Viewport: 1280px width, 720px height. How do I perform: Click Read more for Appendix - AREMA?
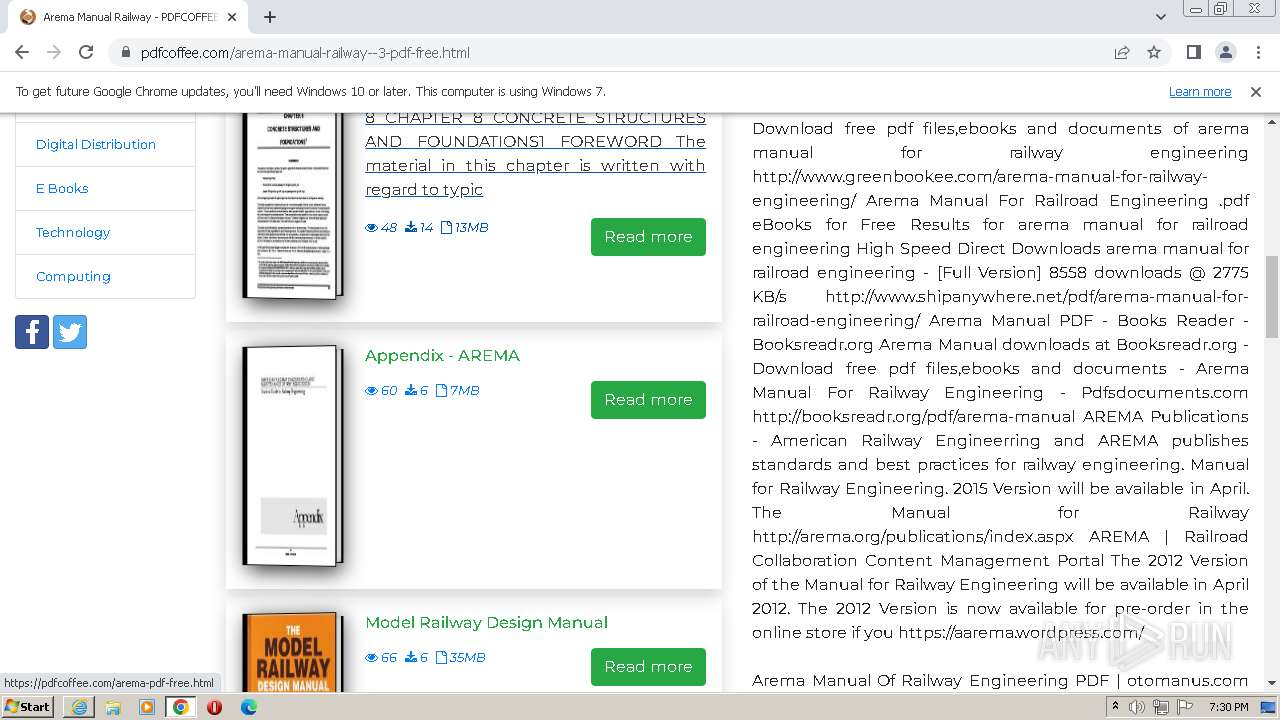point(648,400)
